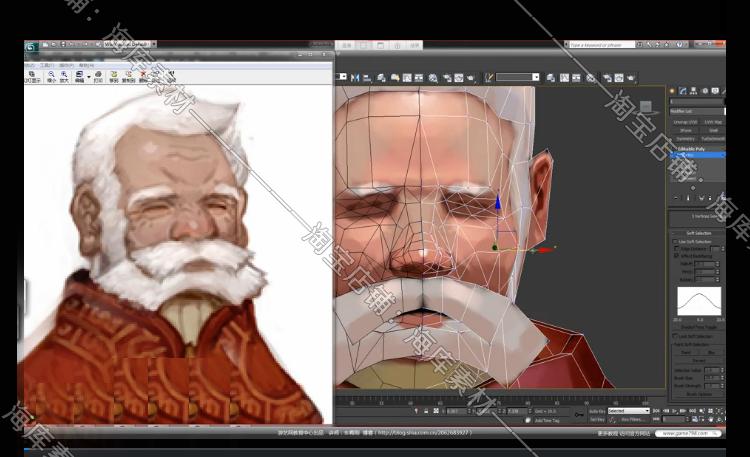Open Material Editor icon right of selection dropdown
The width and height of the screenshot is (750, 457).
591,78
